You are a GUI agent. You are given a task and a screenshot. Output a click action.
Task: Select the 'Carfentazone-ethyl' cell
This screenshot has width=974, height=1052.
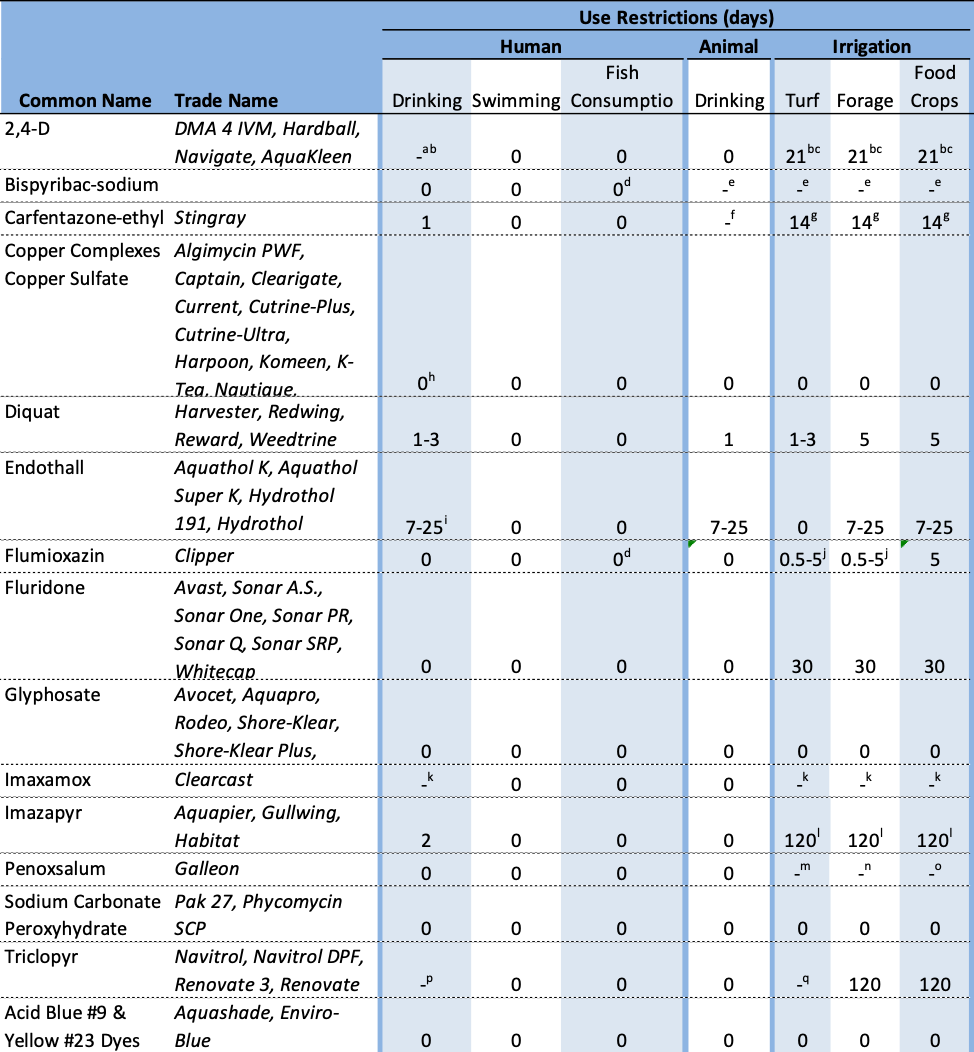[x=84, y=218]
